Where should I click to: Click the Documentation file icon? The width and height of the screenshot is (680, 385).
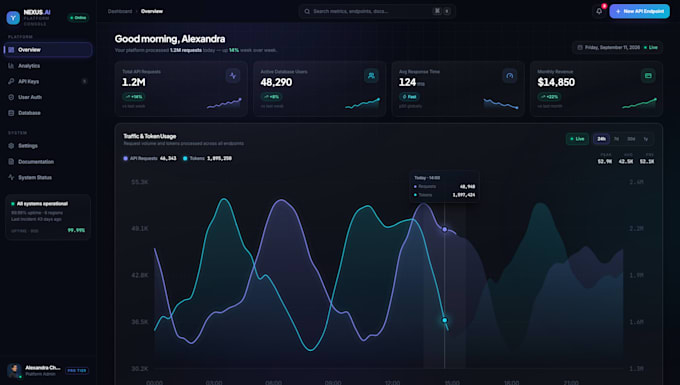click(11, 162)
